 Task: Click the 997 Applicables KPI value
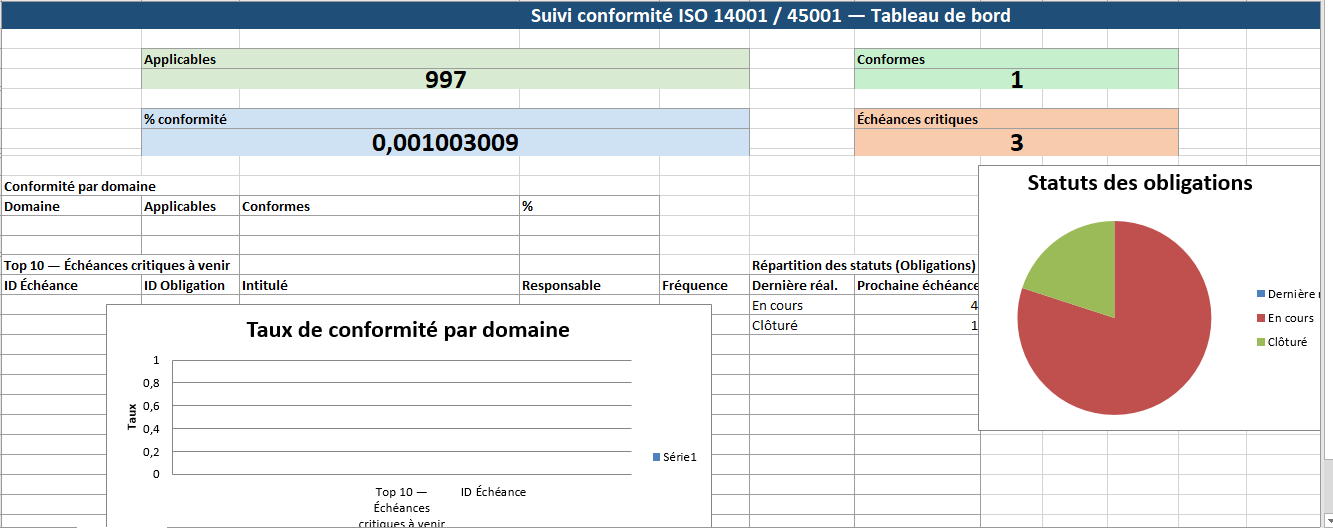pyautogui.click(x=445, y=80)
